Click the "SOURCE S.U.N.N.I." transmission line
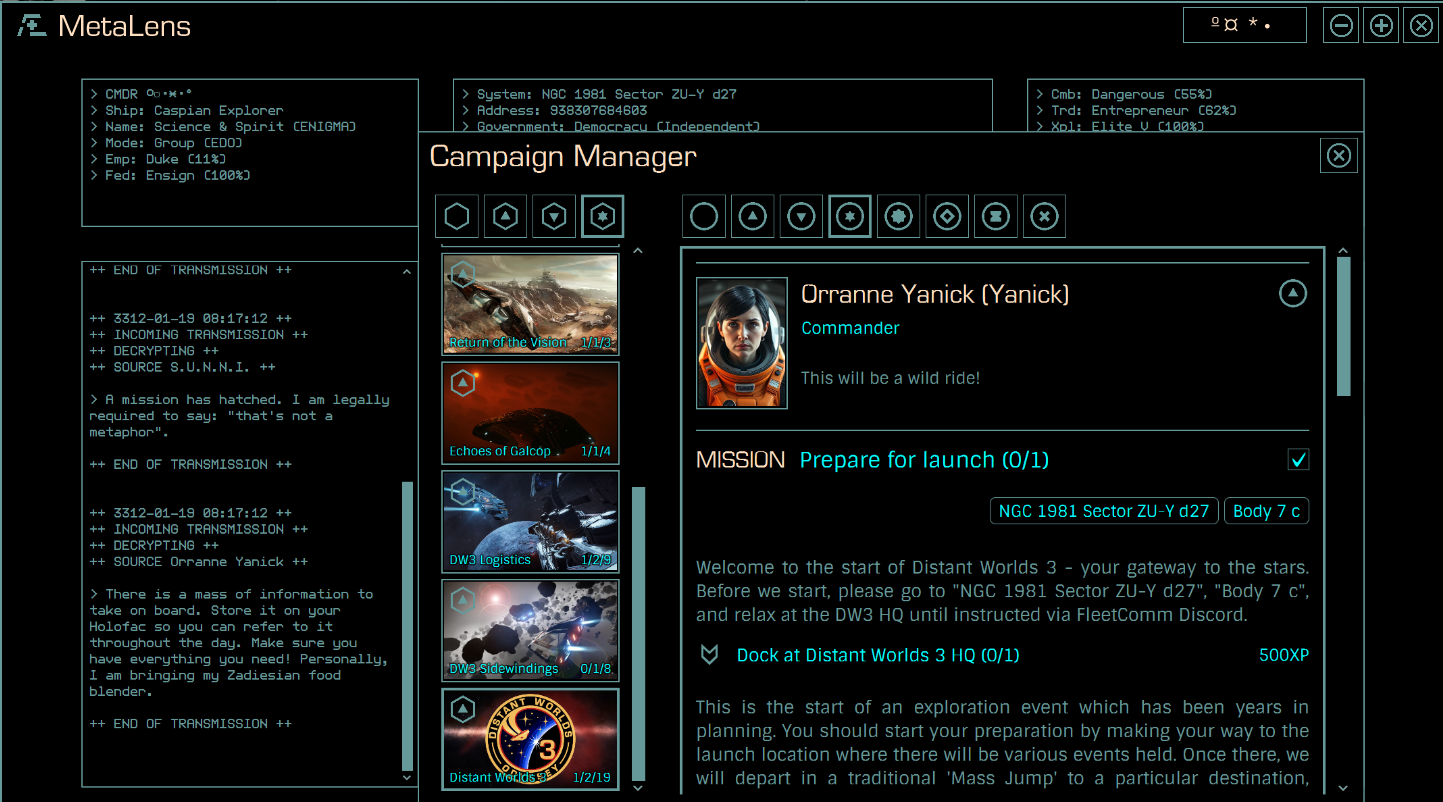1443x802 pixels. coord(180,367)
